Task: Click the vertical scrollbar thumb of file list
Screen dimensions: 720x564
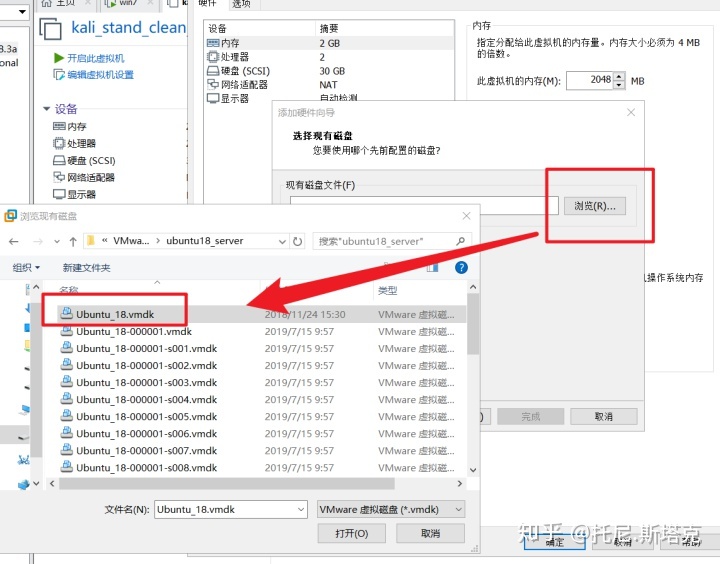Action: [x=473, y=324]
